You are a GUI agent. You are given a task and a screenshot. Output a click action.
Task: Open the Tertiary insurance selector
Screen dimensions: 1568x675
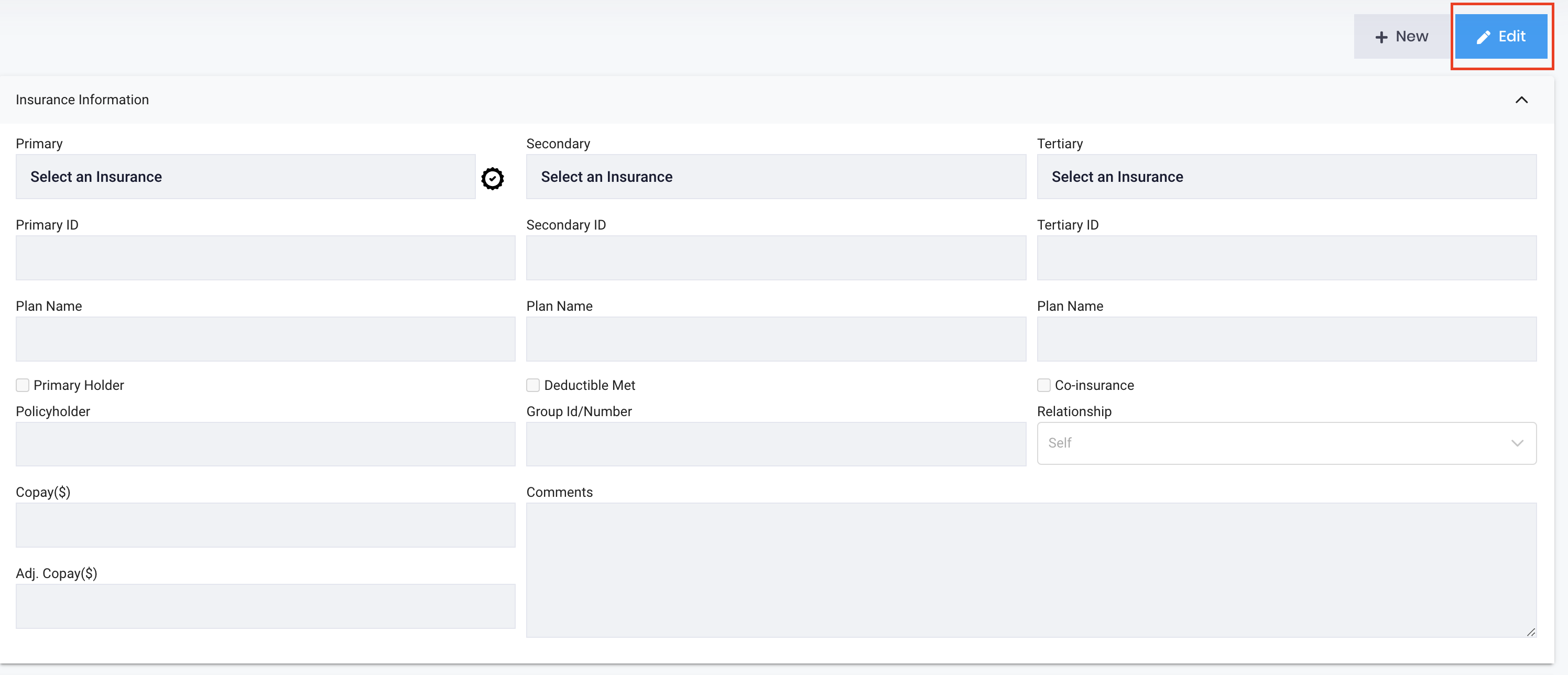(x=1286, y=177)
